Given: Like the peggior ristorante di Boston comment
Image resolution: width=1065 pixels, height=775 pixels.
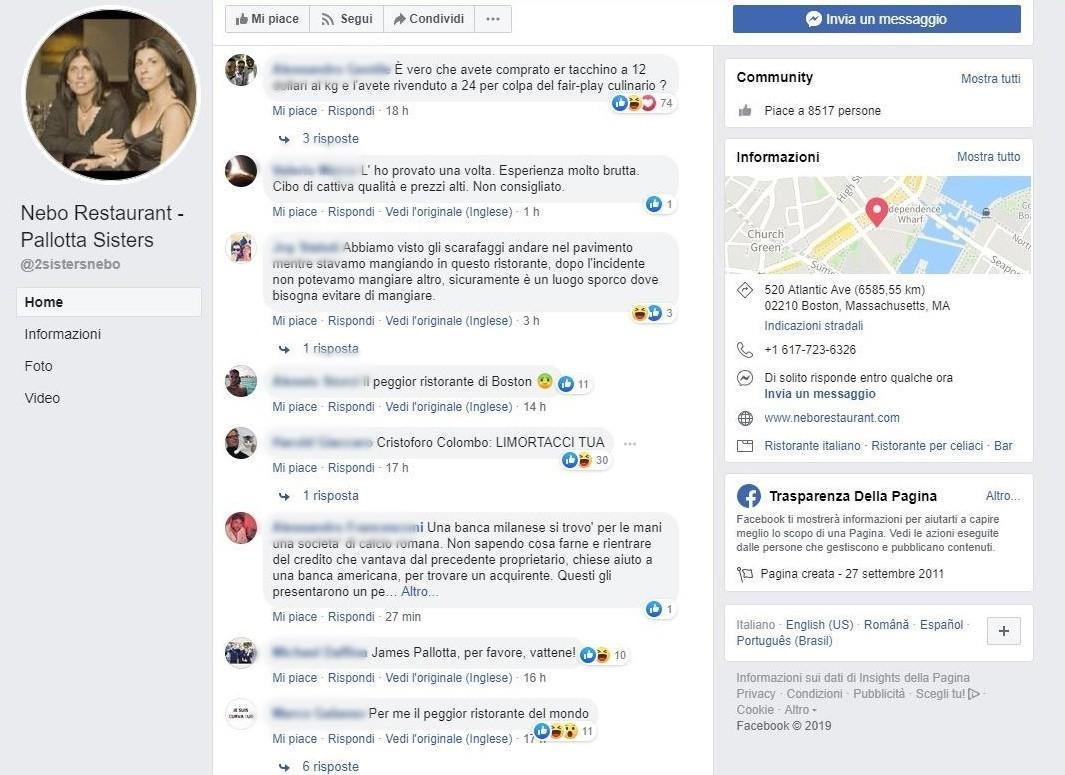Looking at the screenshot, I should tap(295, 407).
